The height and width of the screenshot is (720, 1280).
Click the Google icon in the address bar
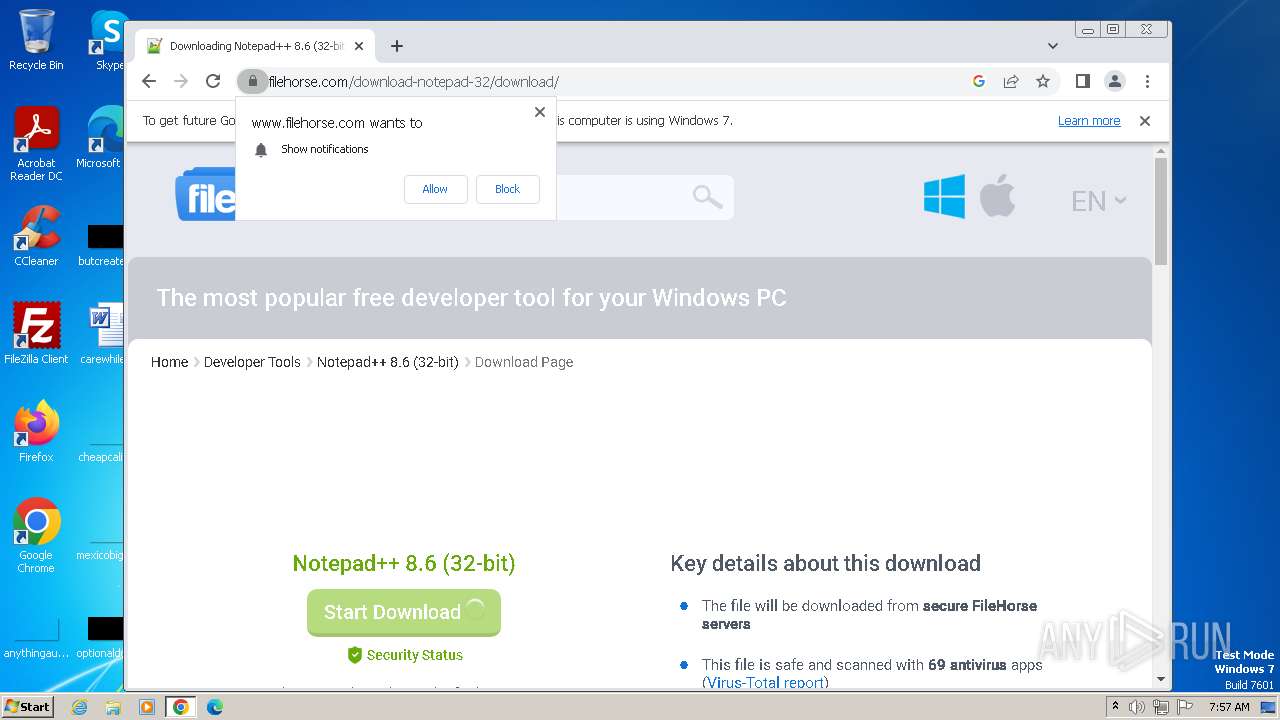pos(979,81)
